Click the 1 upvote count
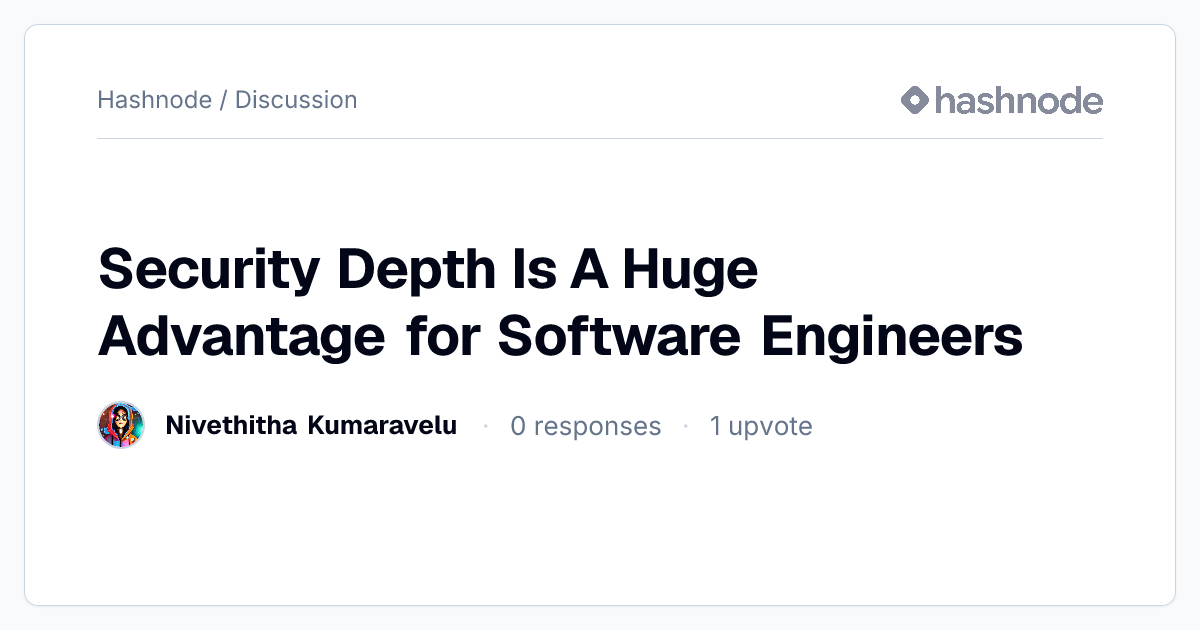 pyautogui.click(x=761, y=427)
